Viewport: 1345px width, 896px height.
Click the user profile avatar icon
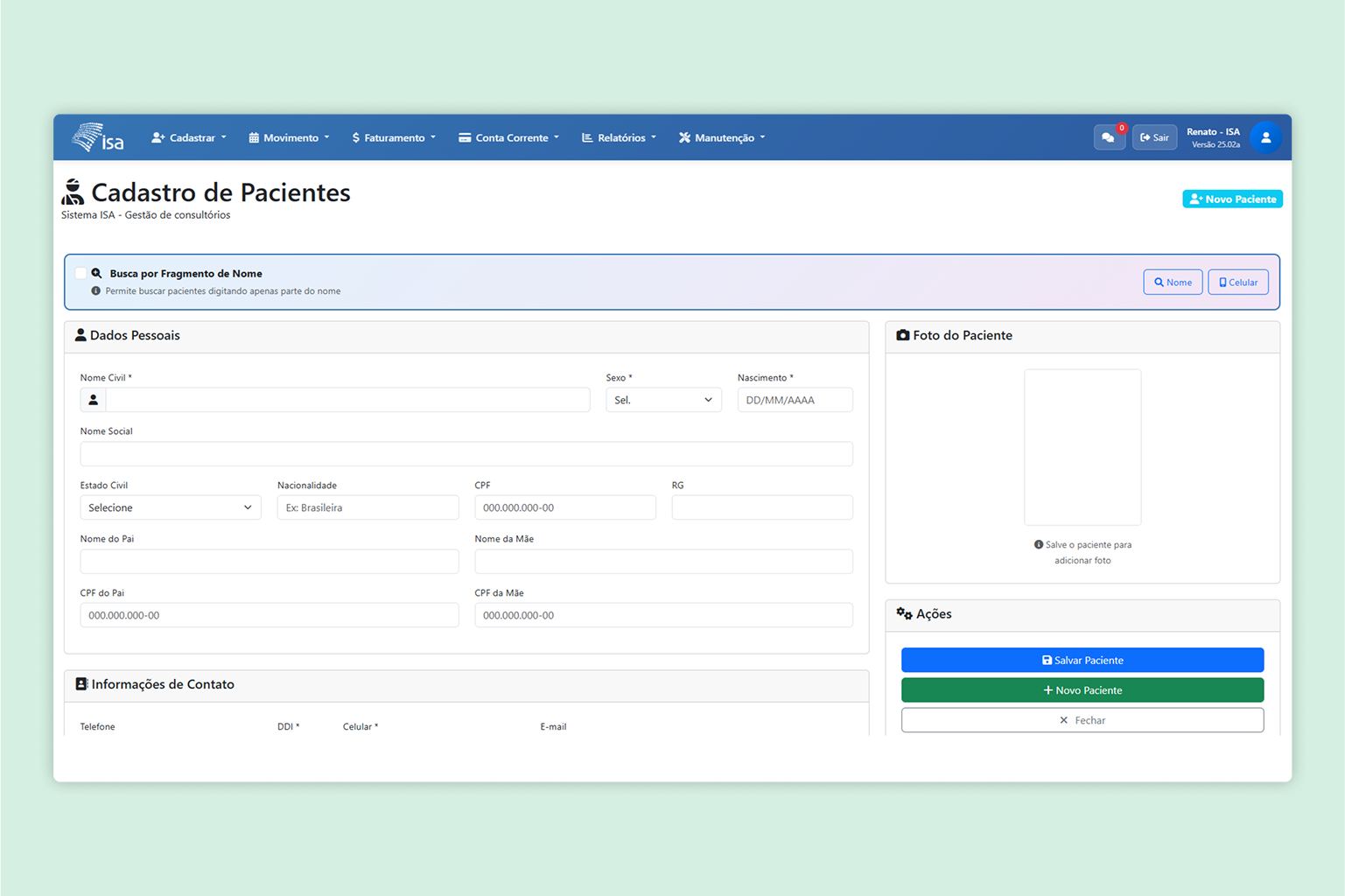1264,138
